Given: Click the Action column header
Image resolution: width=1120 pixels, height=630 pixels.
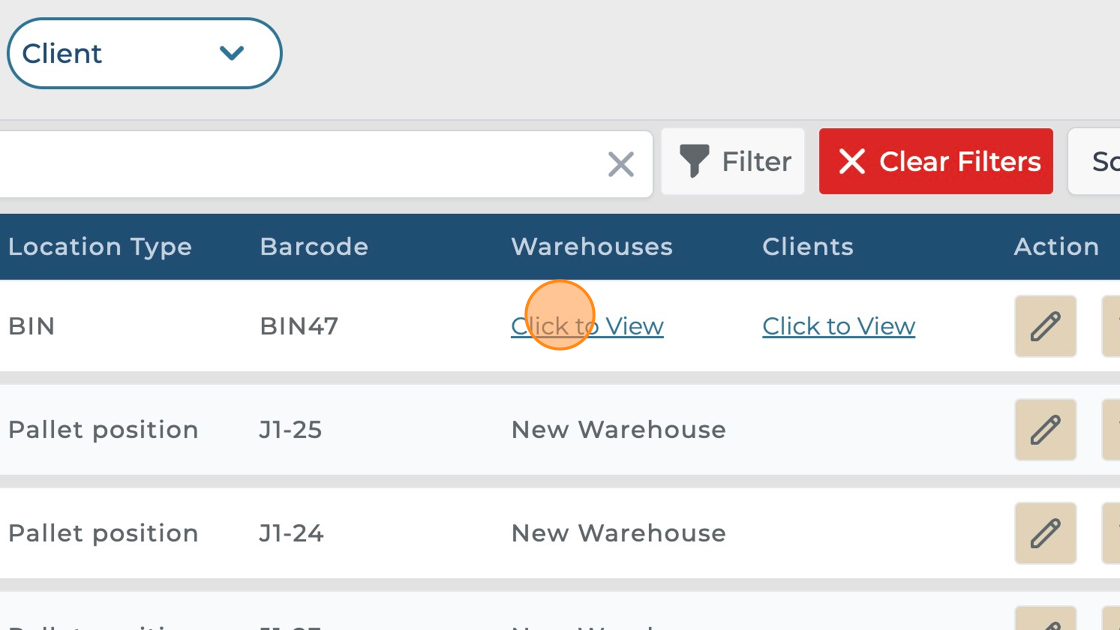Looking at the screenshot, I should pyautogui.click(x=1056, y=247).
